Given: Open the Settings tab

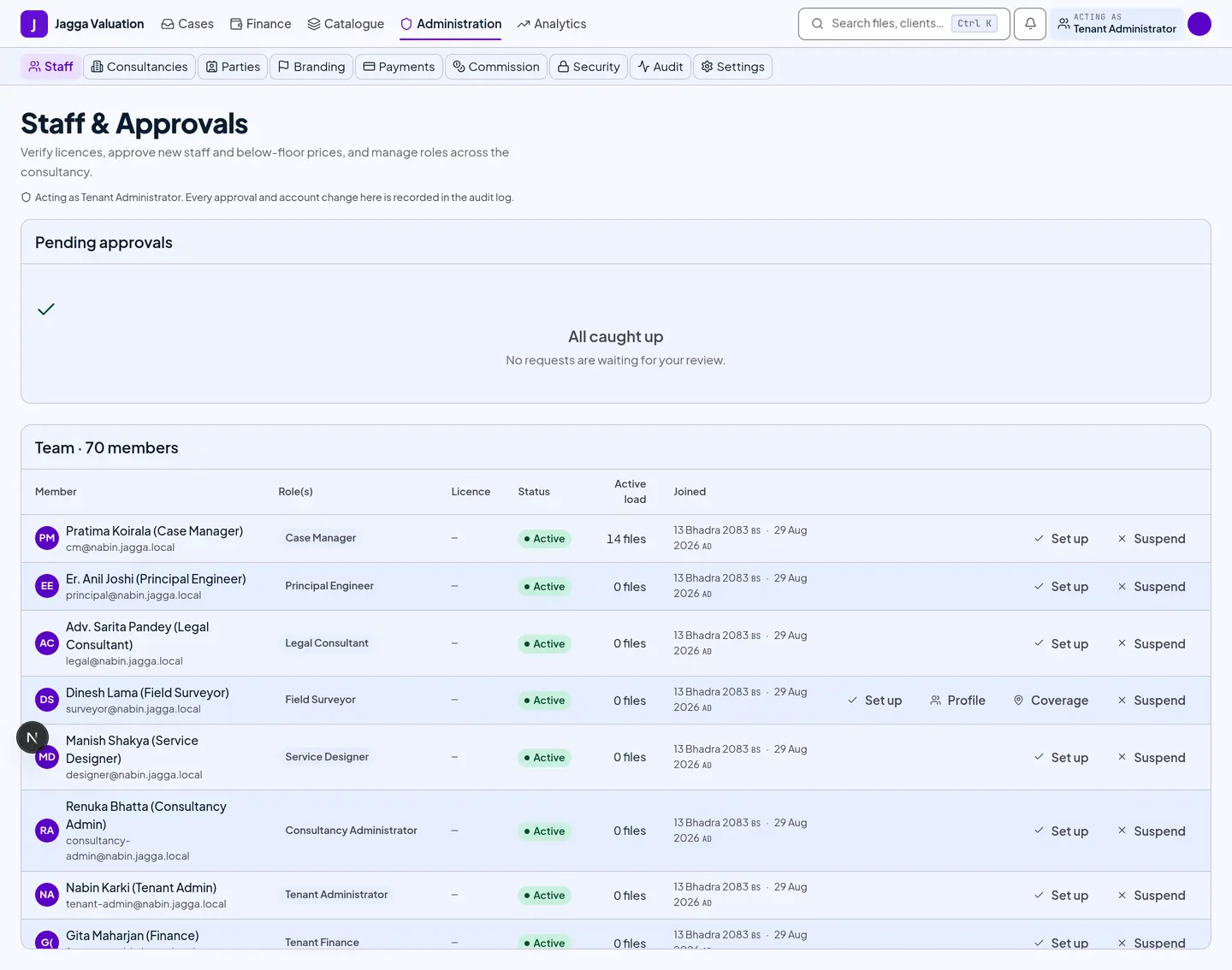Looking at the screenshot, I should pyautogui.click(x=732, y=67).
